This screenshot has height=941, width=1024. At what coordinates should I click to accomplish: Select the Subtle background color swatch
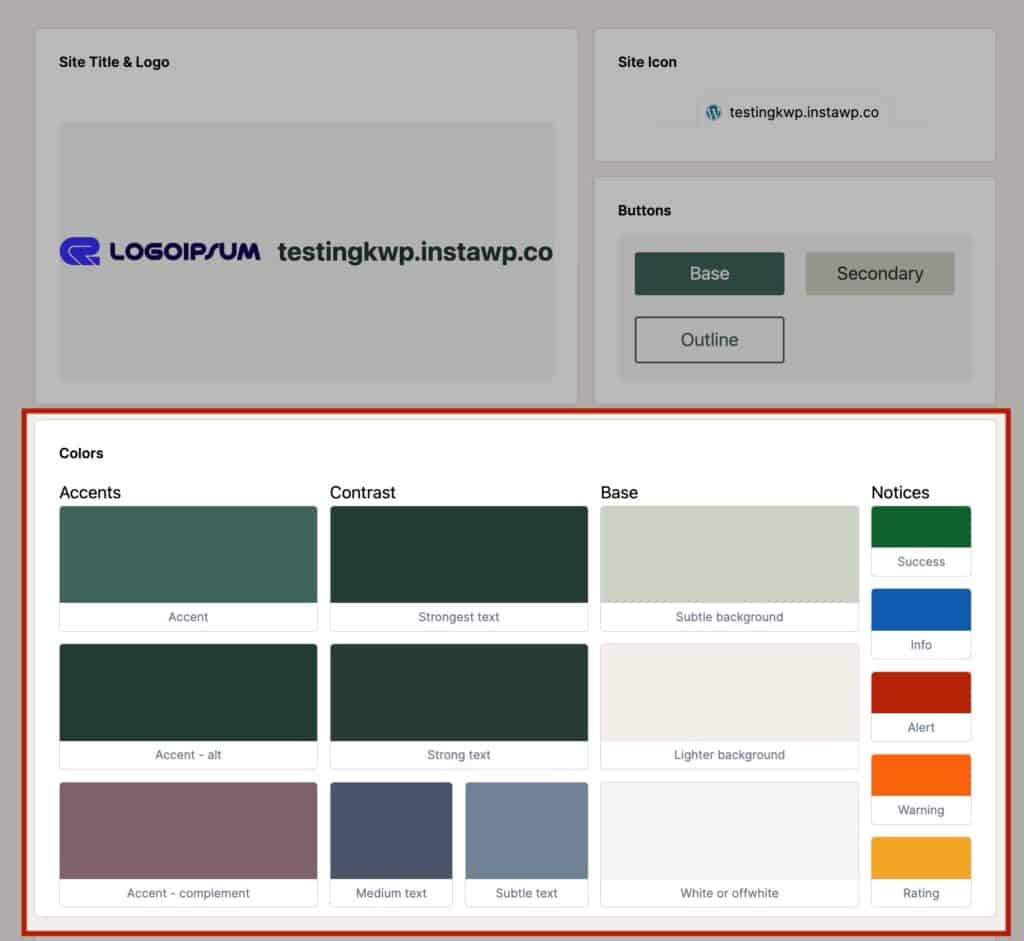(x=729, y=555)
